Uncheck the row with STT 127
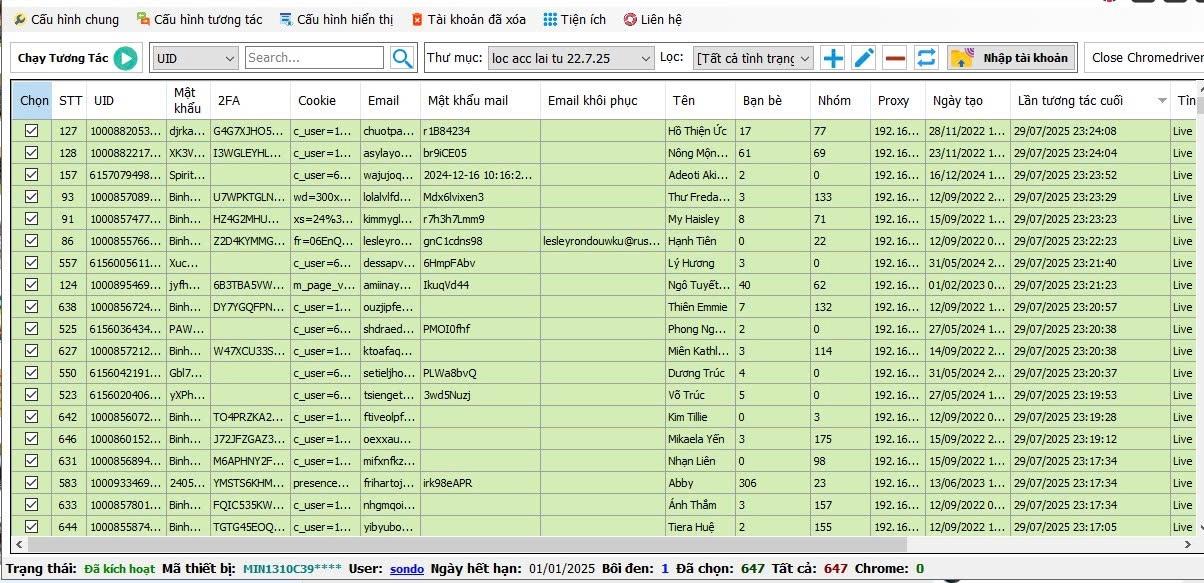This screenshot has width=1204, height=583. pyautogui.click(x=31, y=131)
